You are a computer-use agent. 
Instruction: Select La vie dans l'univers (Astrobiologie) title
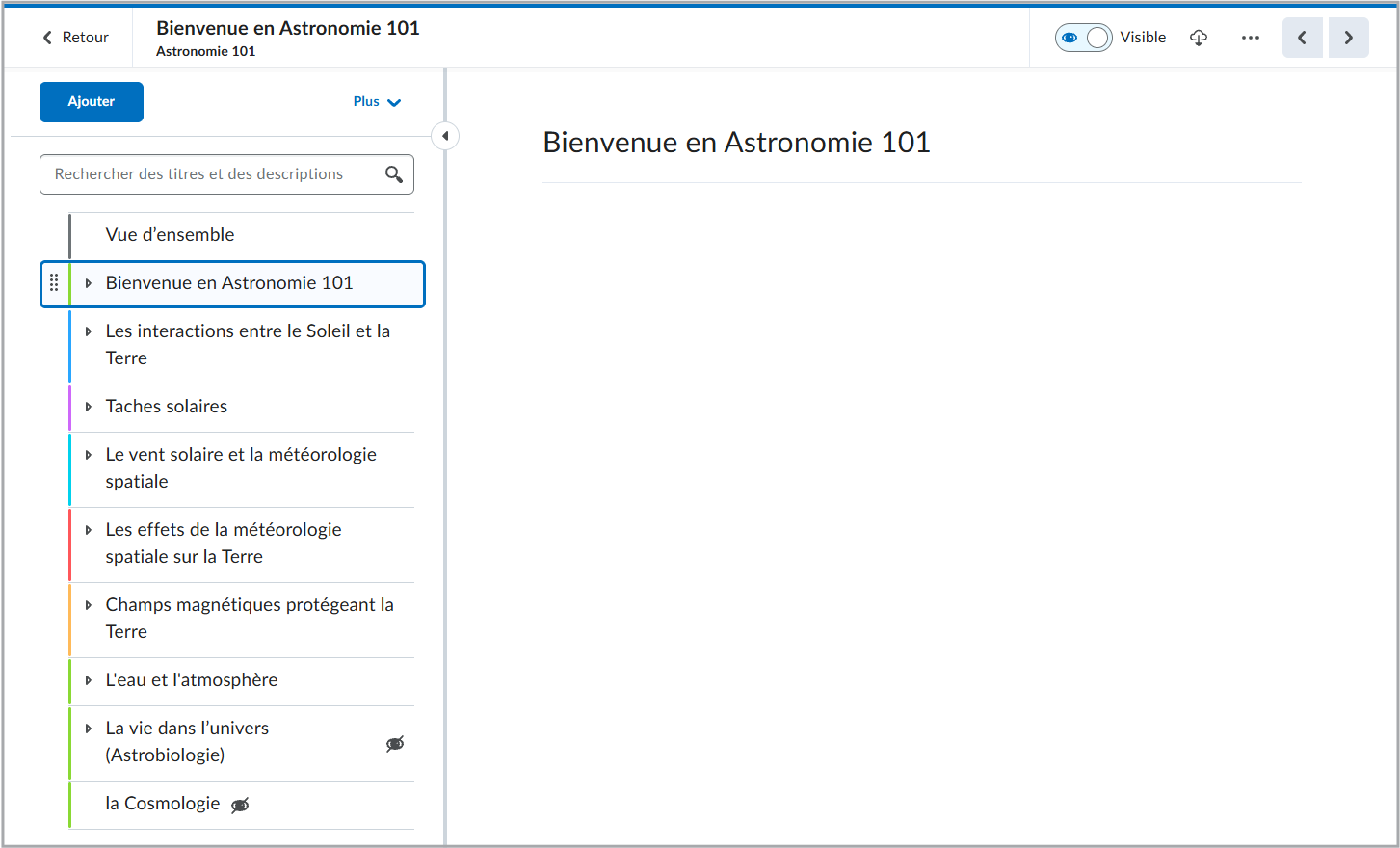[187, 742]
